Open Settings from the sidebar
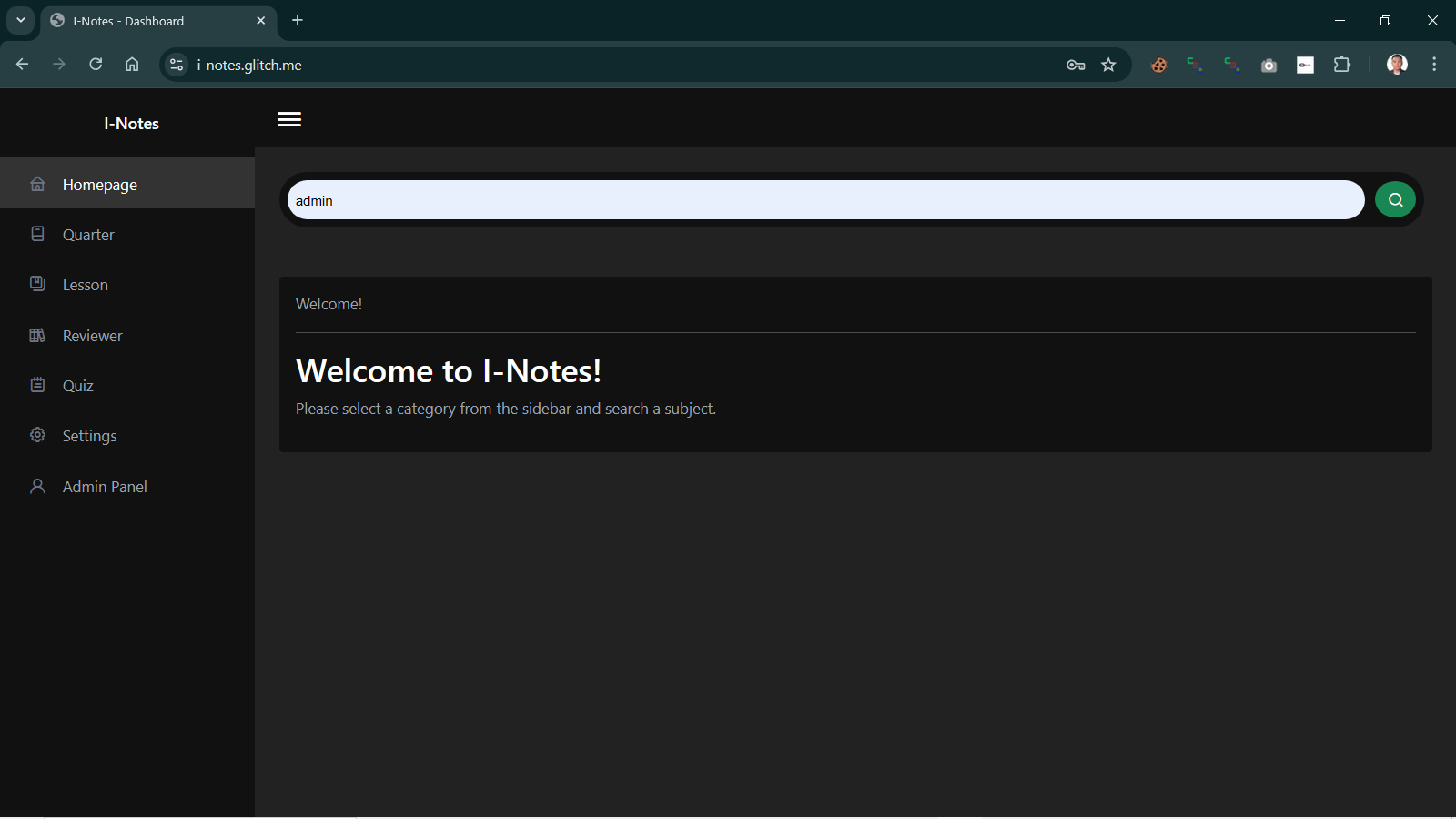 (127, 435)
